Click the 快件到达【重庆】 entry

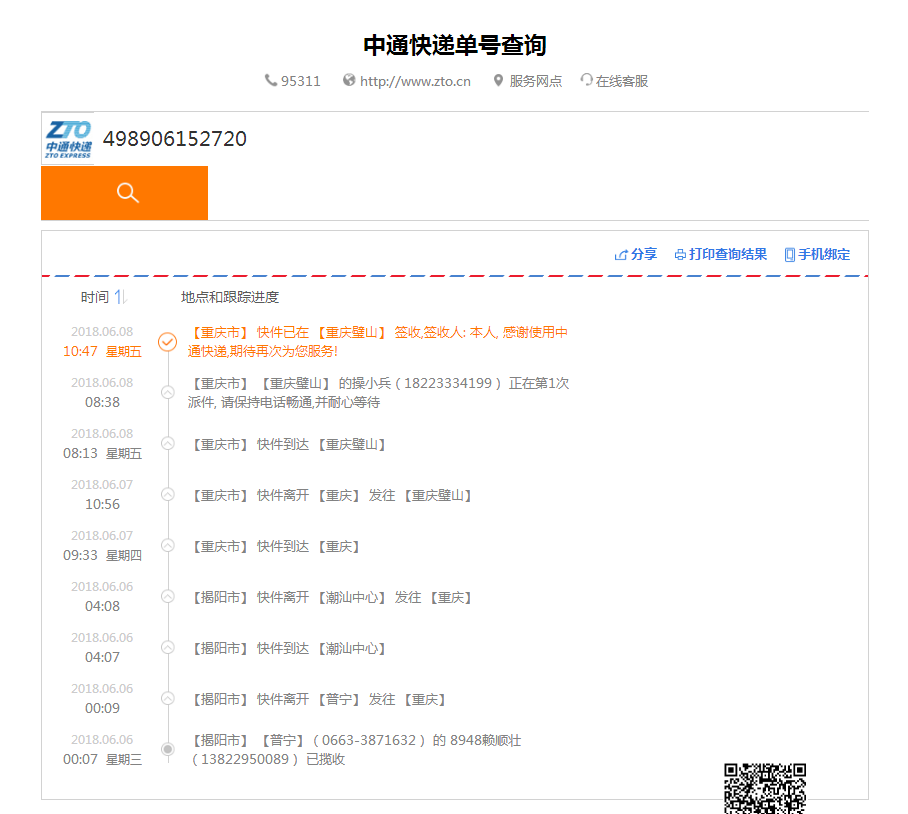(274, 546)
